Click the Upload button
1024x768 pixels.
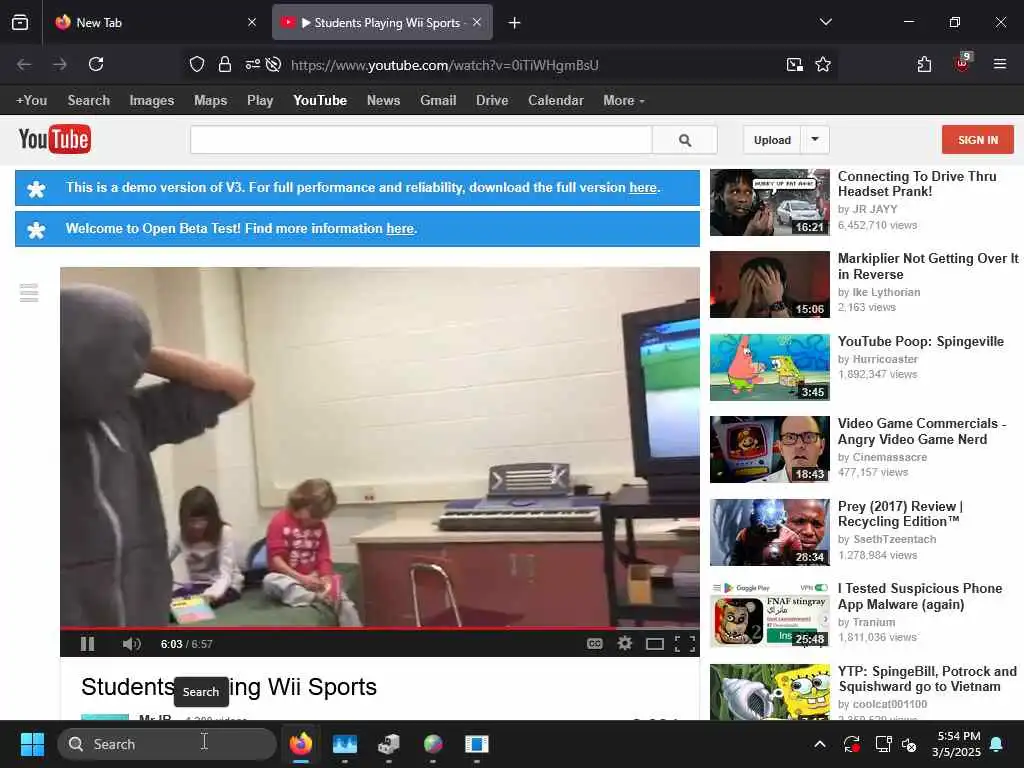click(772, 140)
